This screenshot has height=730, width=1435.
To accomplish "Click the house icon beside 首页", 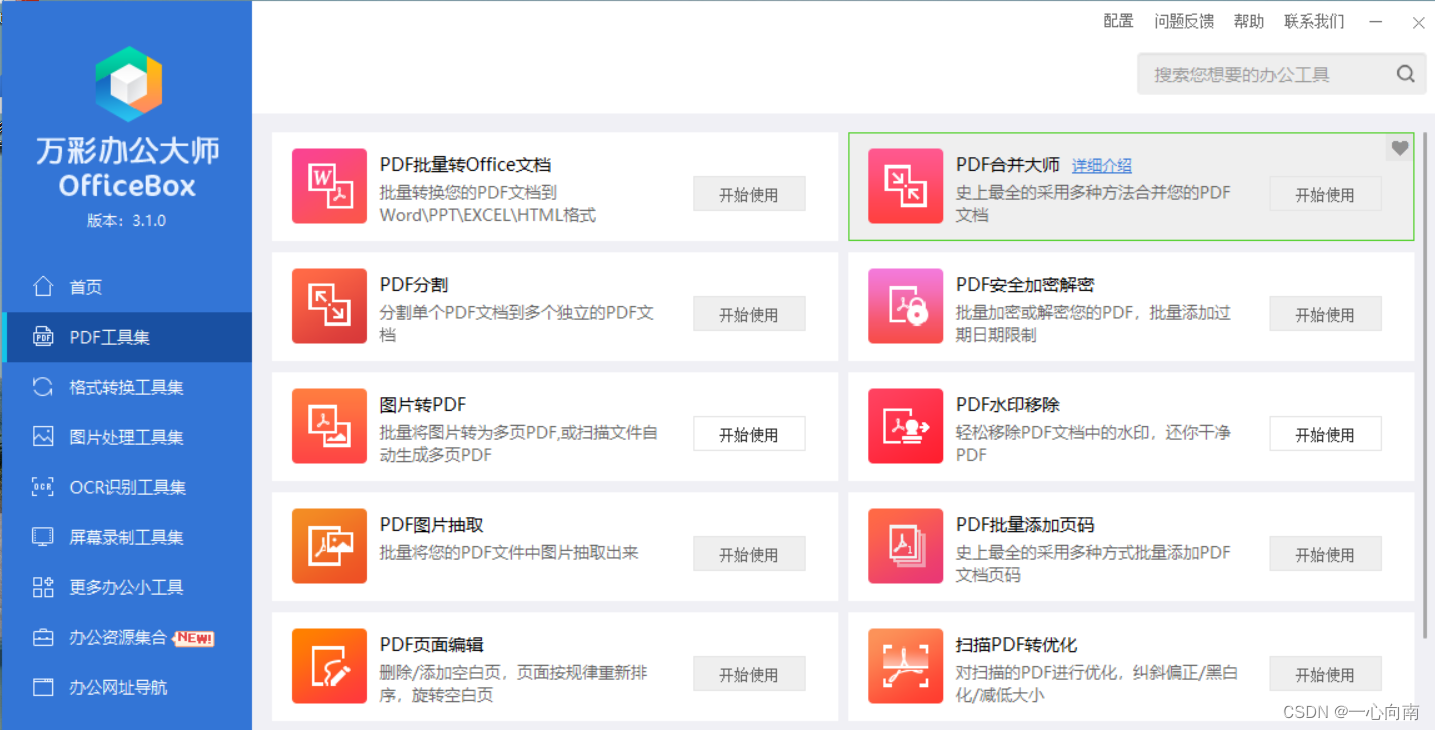I will pyautogui.click(x=43, y=287).
